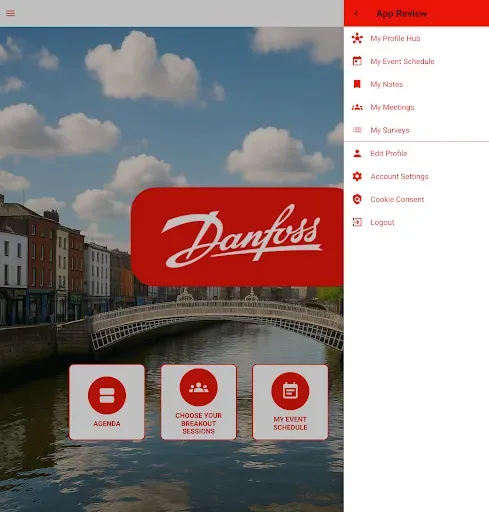Viewport: 489px width, 512px height.
Task: Open Account Settings gear icon
Action: pos(357,176)
